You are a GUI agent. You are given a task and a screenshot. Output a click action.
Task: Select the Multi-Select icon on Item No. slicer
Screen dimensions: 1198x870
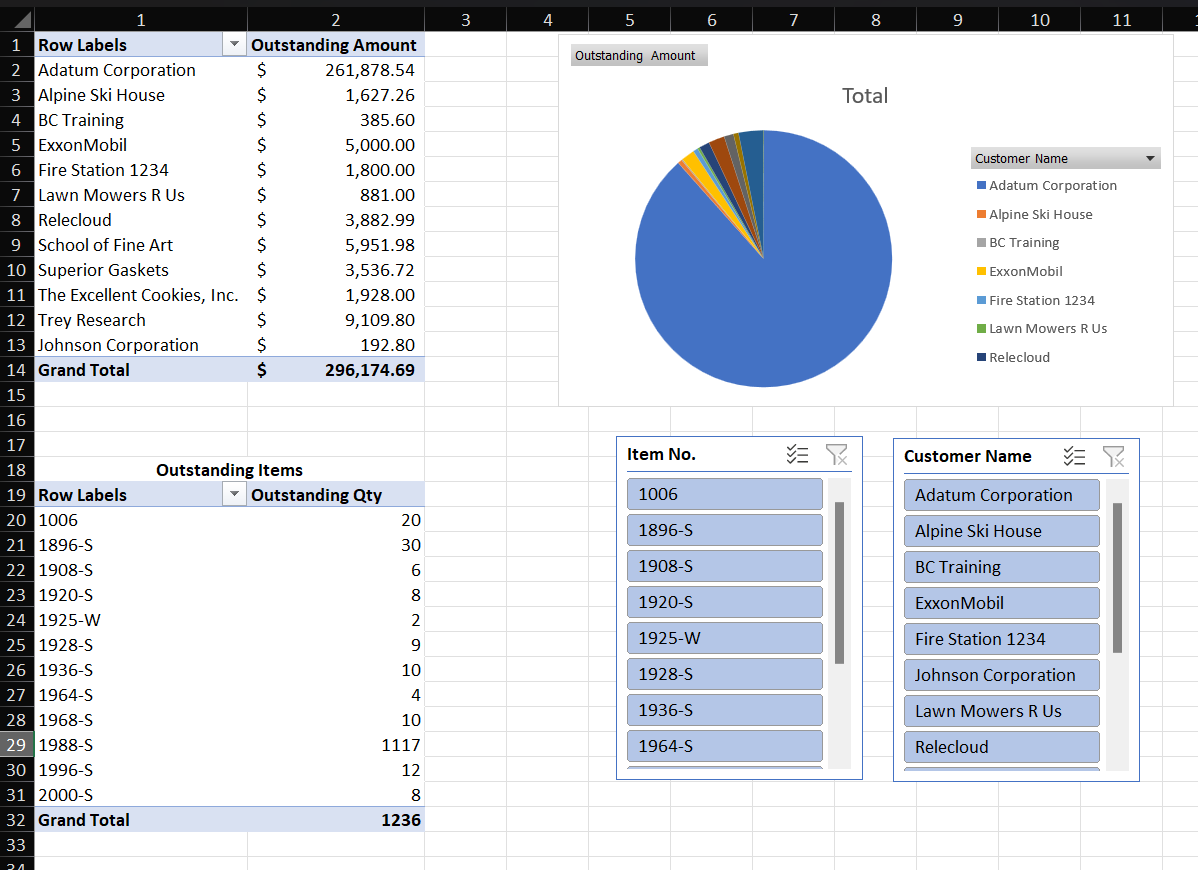(797, 454)
